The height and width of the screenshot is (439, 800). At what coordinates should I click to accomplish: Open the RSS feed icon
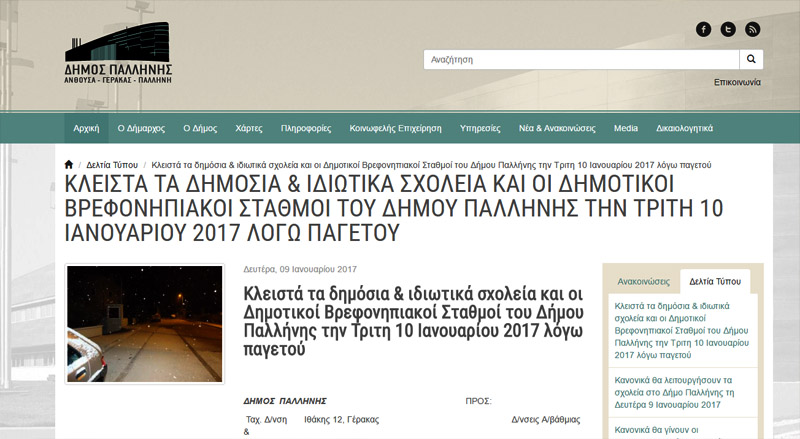(753, 29)
